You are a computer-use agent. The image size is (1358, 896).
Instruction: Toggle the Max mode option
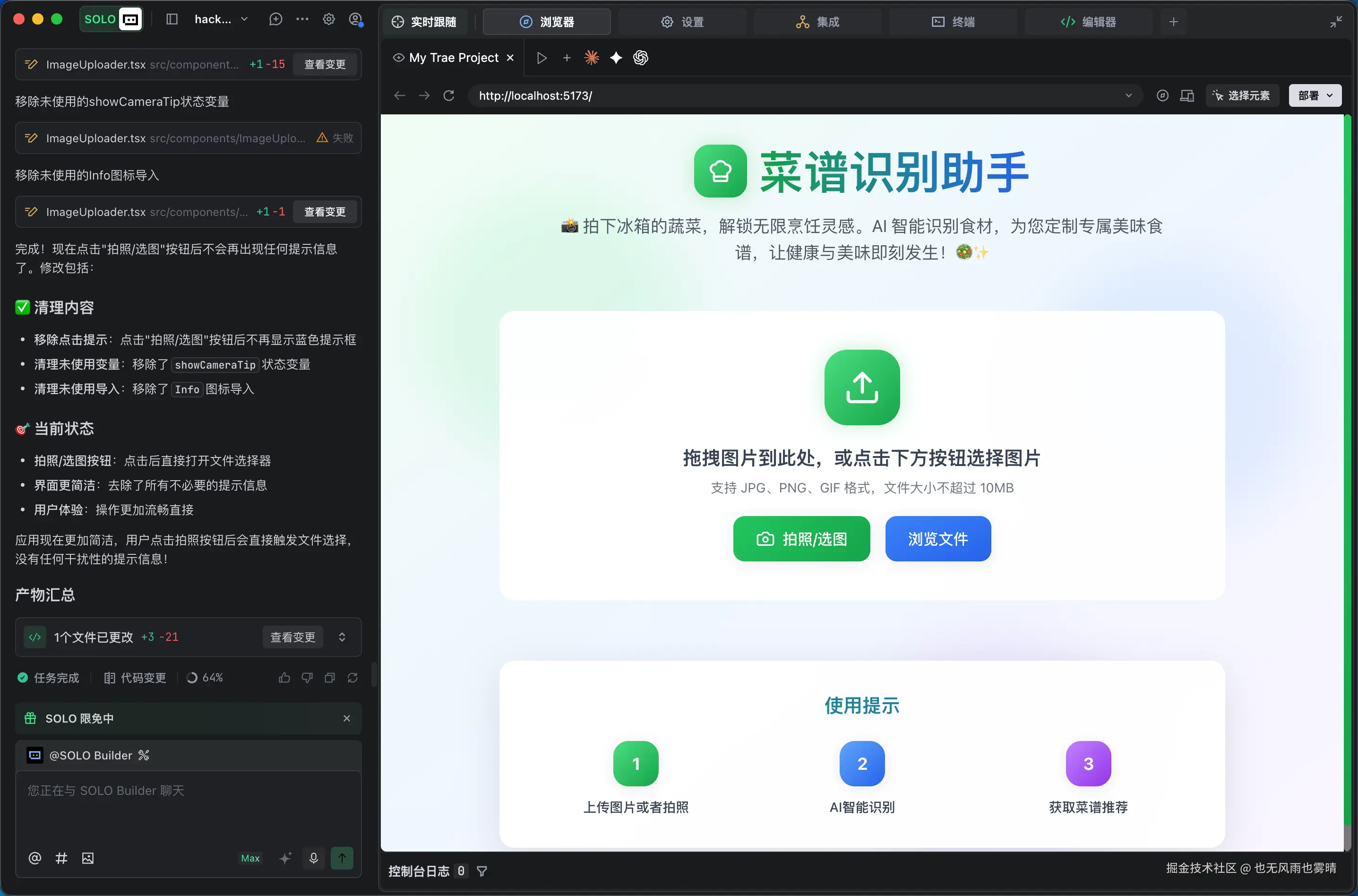point(249,858)
